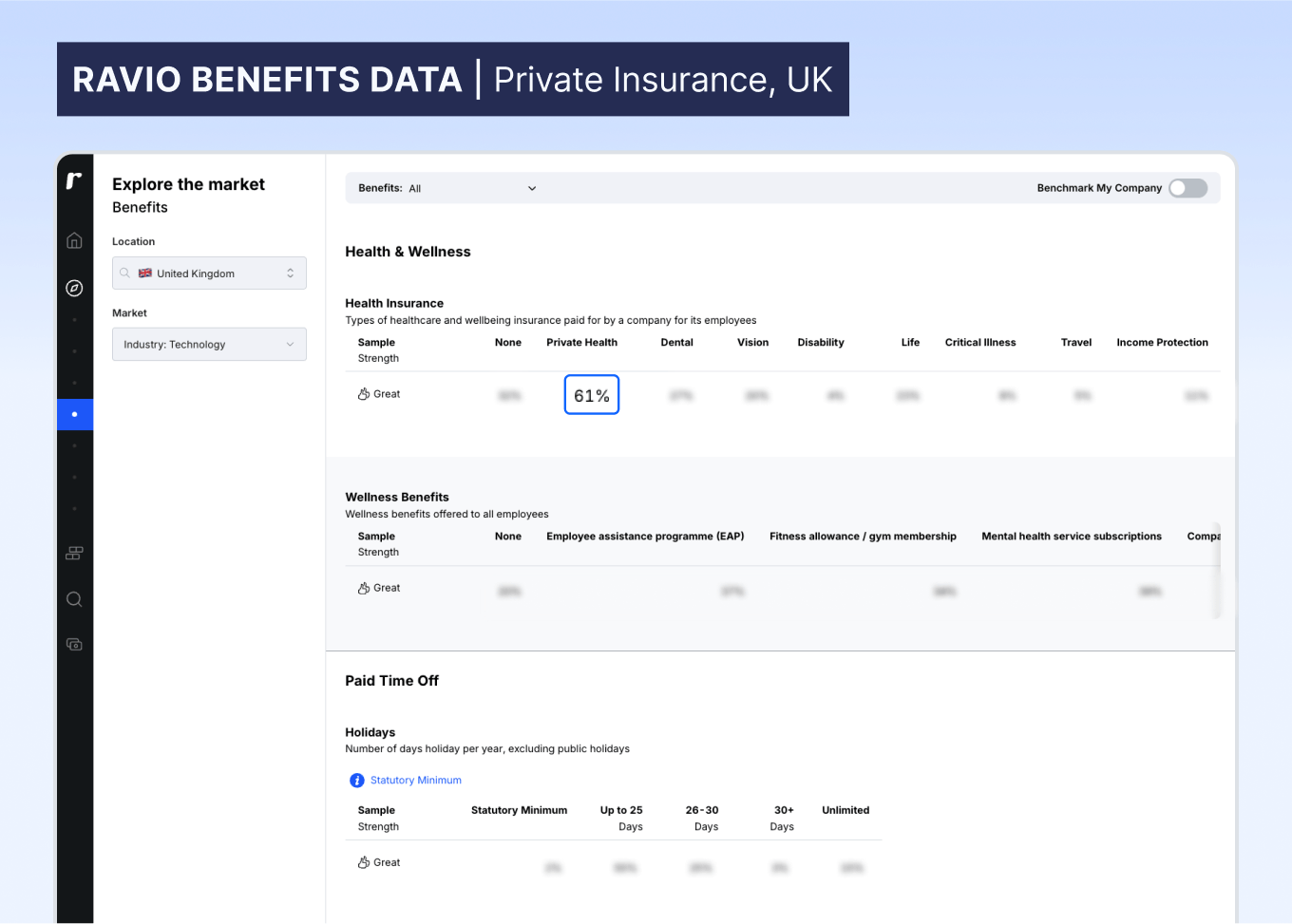Image resolution: width=1292 pixels, height=924 pixels.
Task: Click the Explore the market heading
Action: [x=188, y=184]
